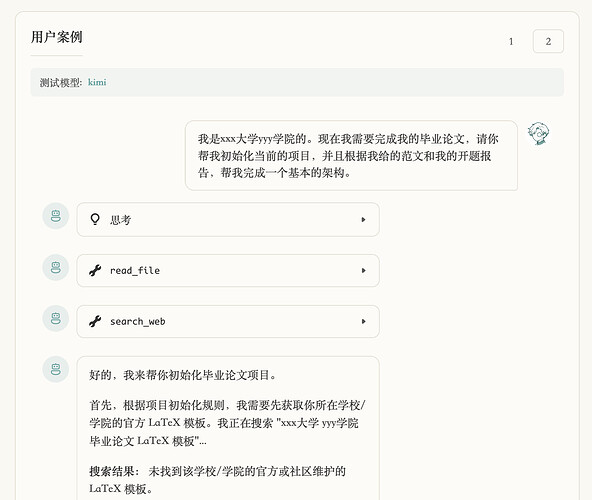Image resolution: width=592 pixels, height=500 pixels.
Task: Click the lightbulb icon in 思考 row
Action: [x=95, y=219]
